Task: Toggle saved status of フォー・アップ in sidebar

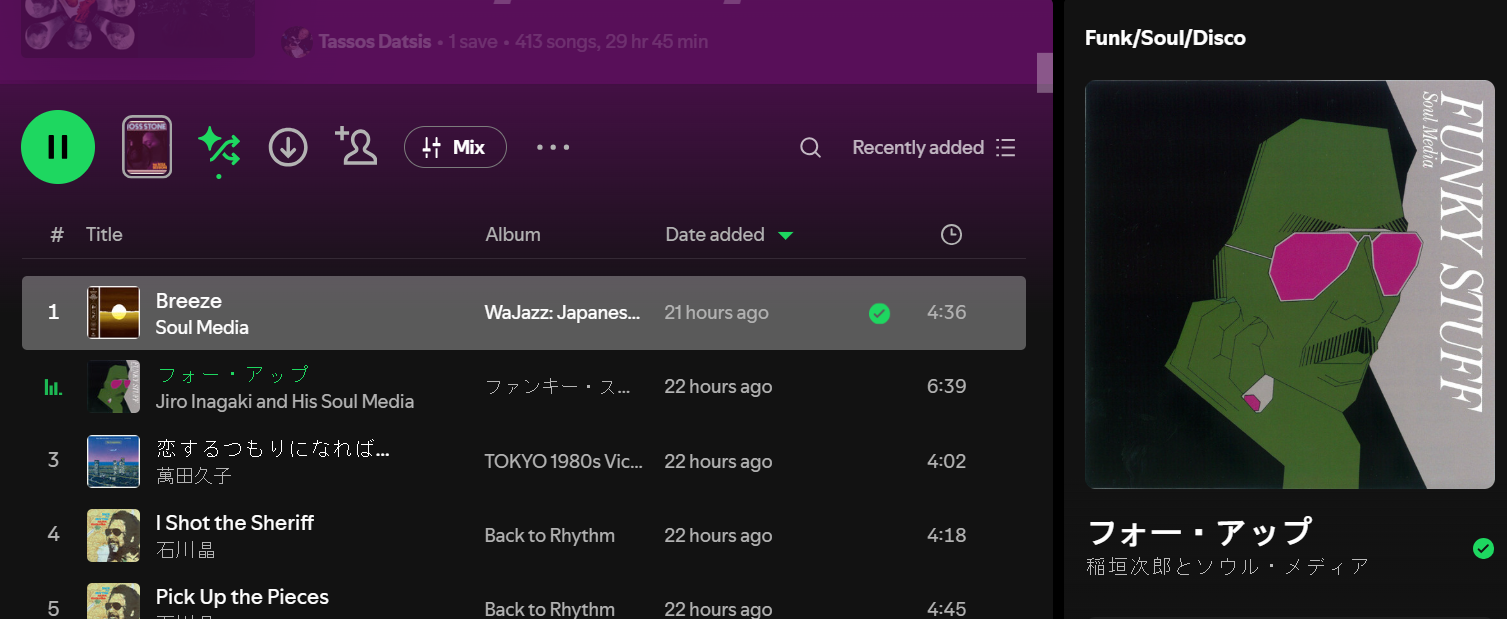Action: (1481, 548)
